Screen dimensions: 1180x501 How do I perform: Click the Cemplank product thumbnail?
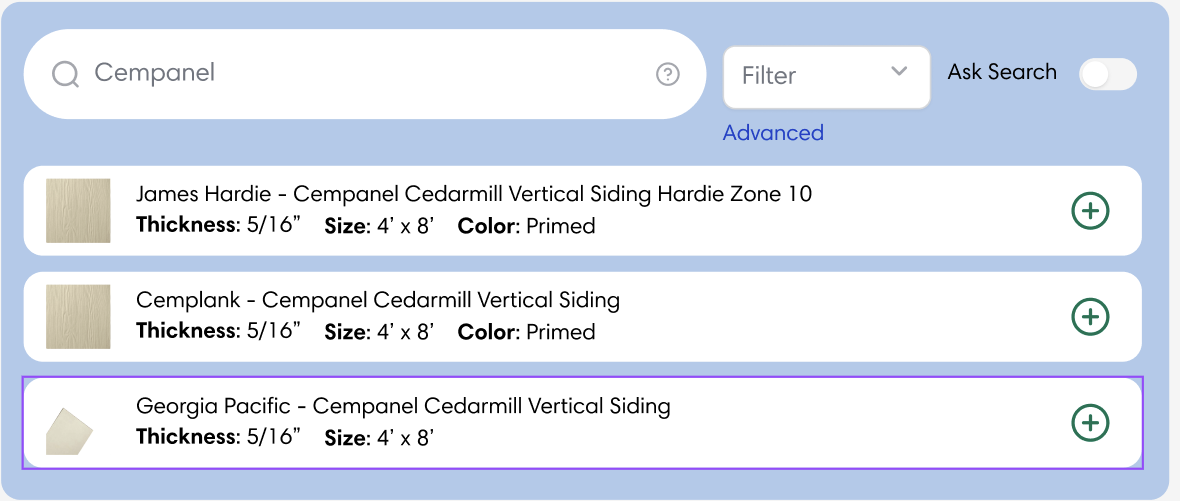tap(78, 317)
